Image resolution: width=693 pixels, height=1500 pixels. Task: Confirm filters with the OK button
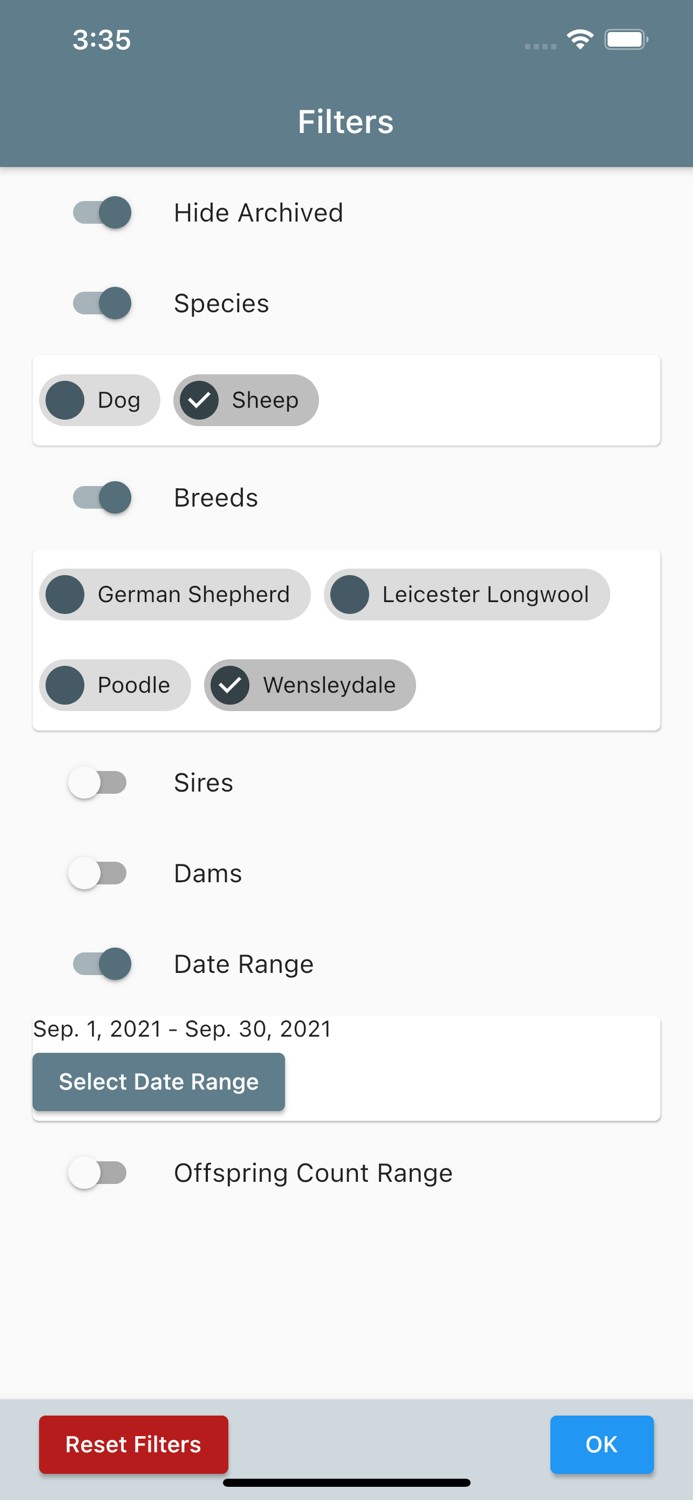tap(601, 1444)
